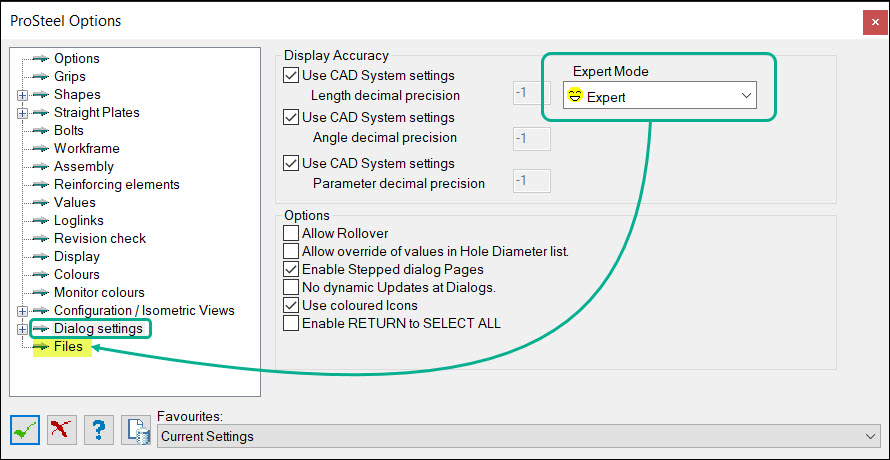Open the Values settings page
This screenshot has height=460, width=890.
[75, 203]
